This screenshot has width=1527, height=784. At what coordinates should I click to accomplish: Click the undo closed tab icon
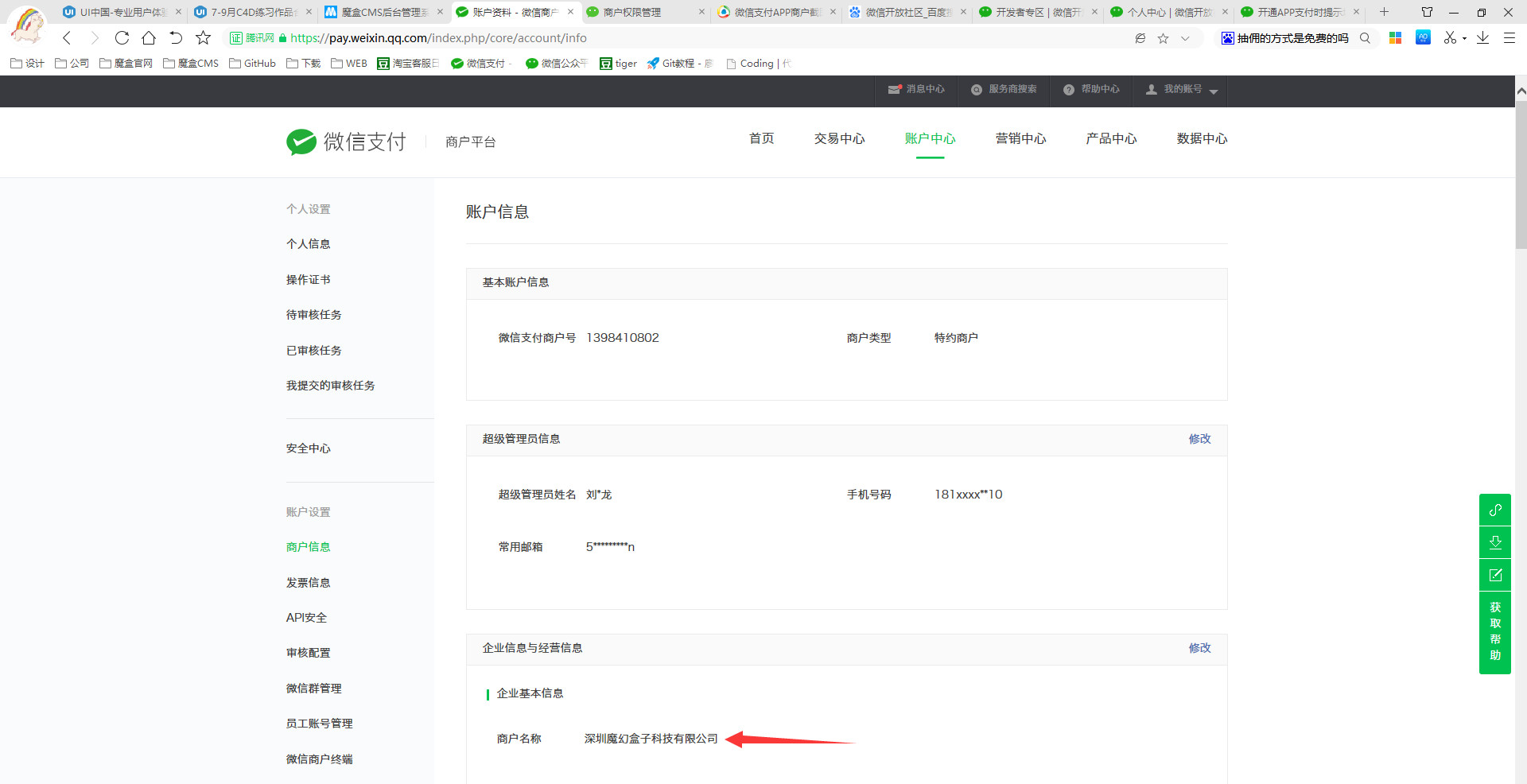click(x=176, y=37)
